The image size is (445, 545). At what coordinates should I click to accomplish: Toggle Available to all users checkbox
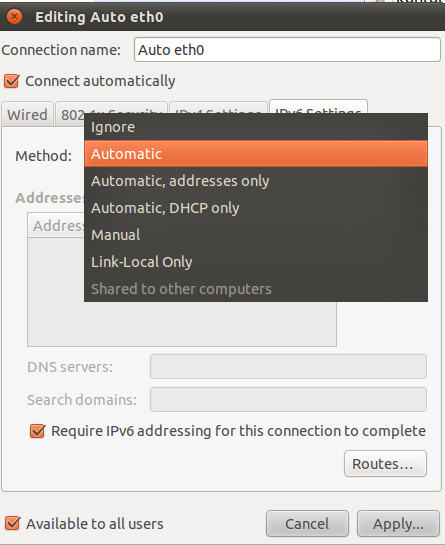[x=12, y=523]
